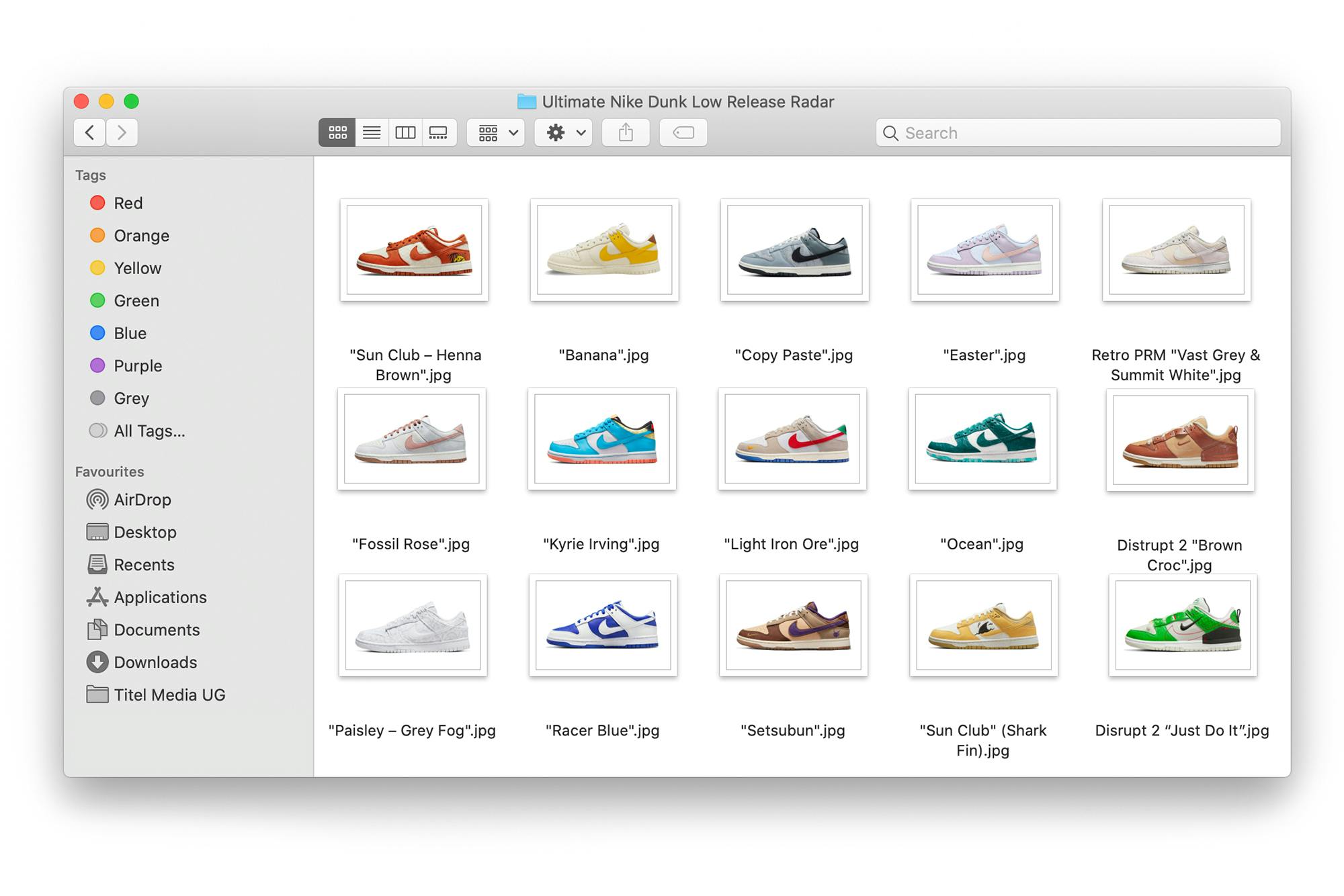The width and height of the screenshot is (1344, 896).
Task: Switch to gallery view in toolbar
Action: [439, 133]
